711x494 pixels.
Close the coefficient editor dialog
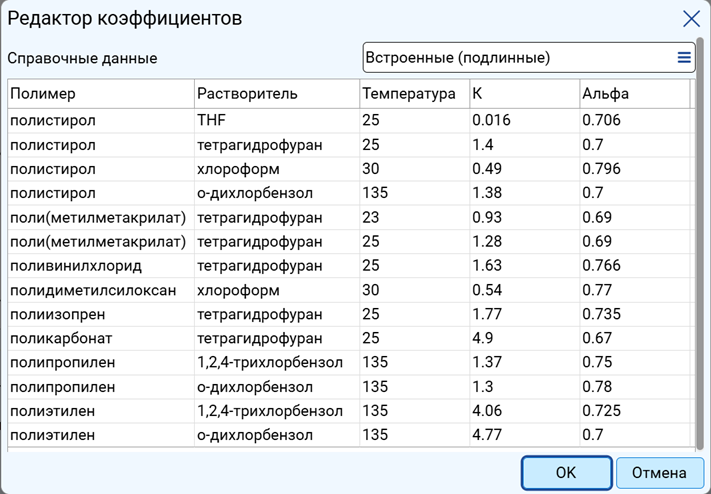tap(691, 19)
